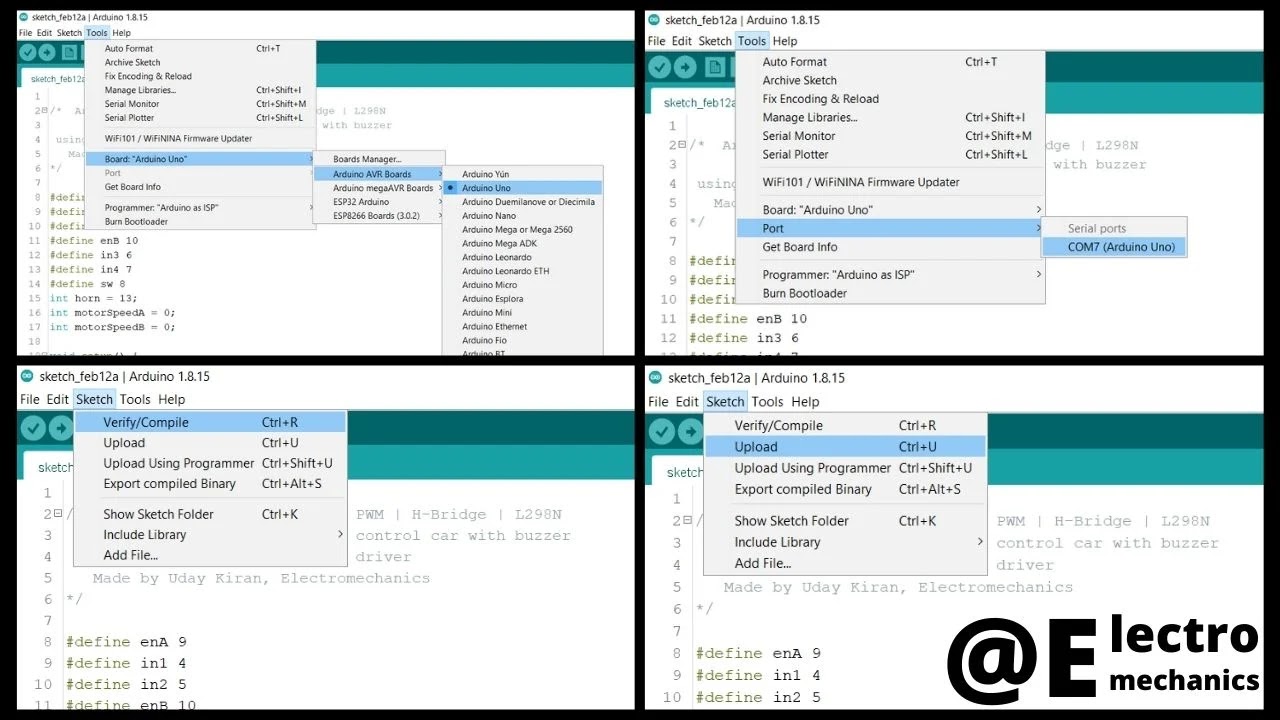Select Arduino Ethernet board

pos(494,326)
